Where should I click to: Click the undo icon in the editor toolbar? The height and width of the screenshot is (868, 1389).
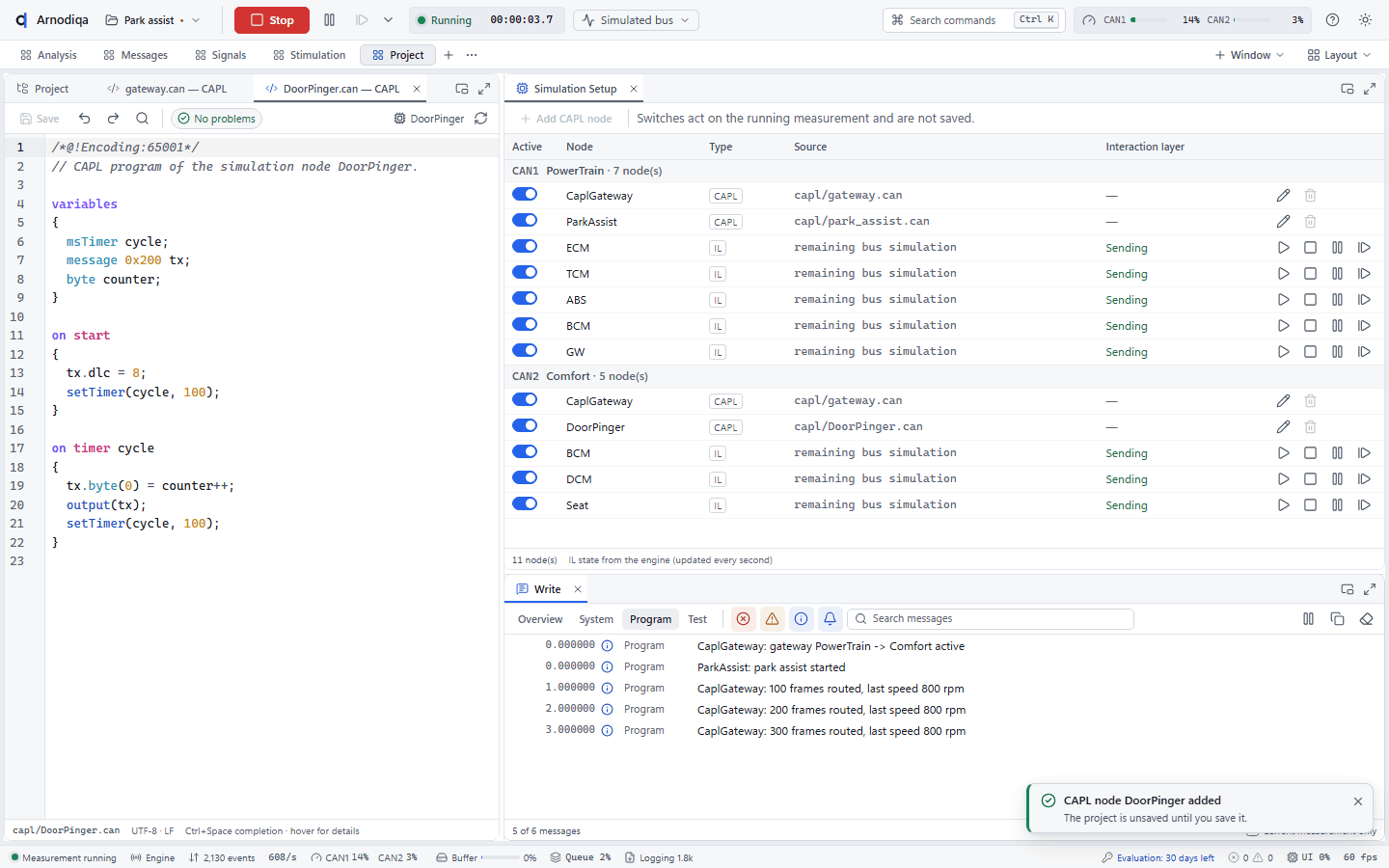tap(85, 119)
